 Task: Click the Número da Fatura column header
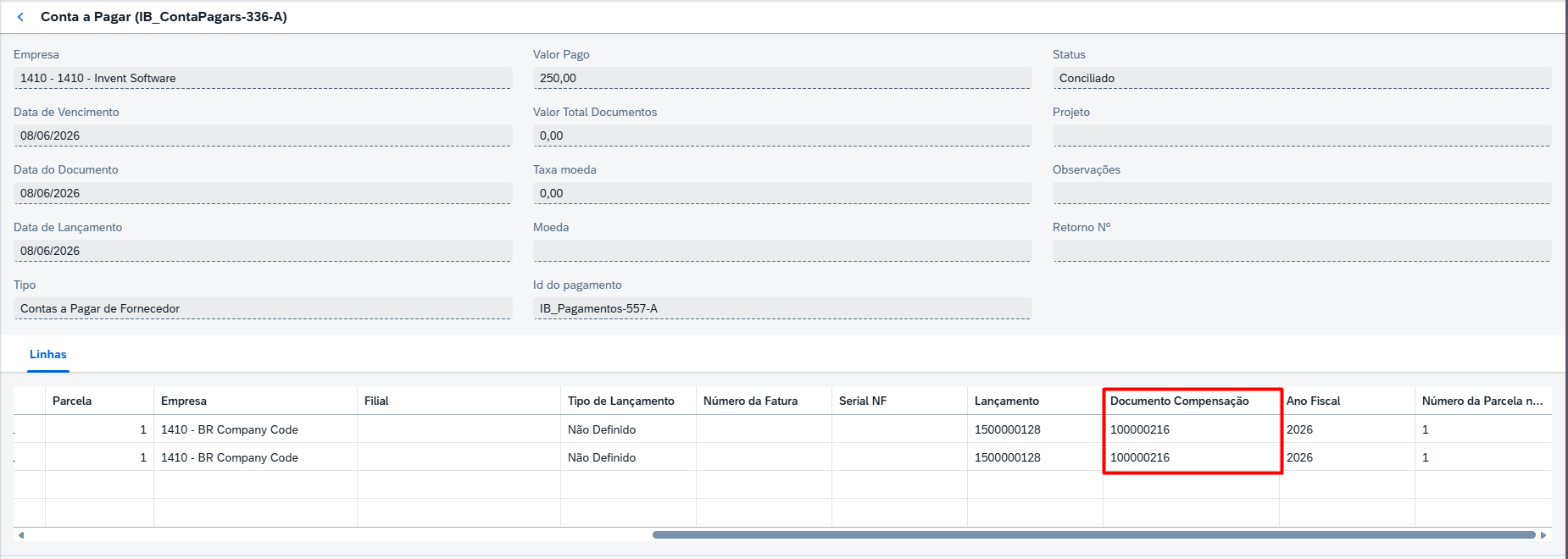765,401
